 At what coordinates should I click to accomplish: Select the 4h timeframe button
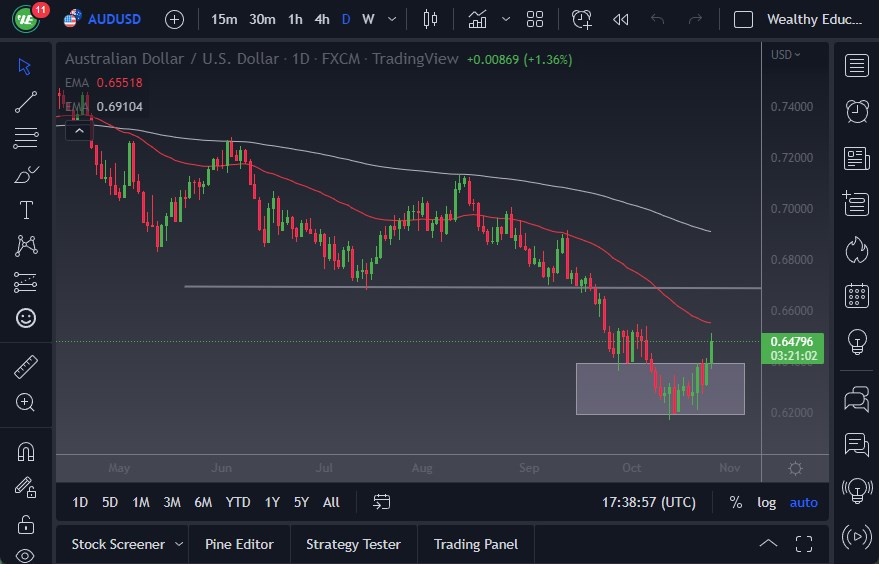point(321,19)
